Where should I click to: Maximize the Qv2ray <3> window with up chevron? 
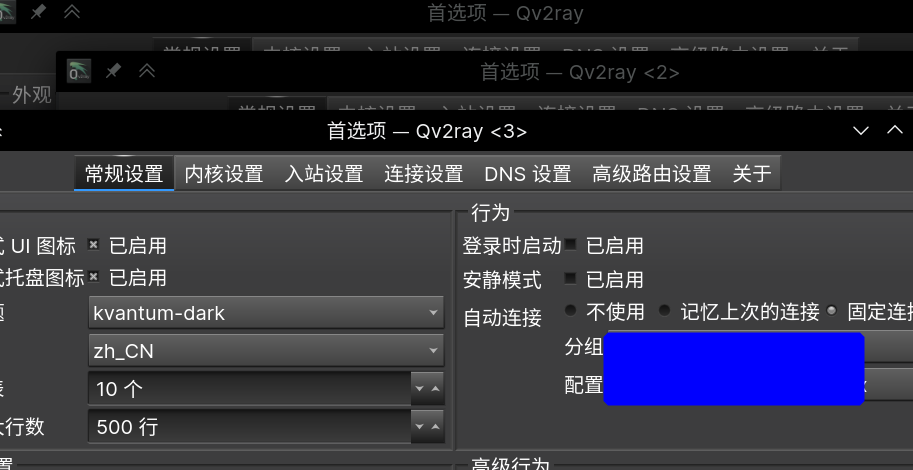pos(894,130)
